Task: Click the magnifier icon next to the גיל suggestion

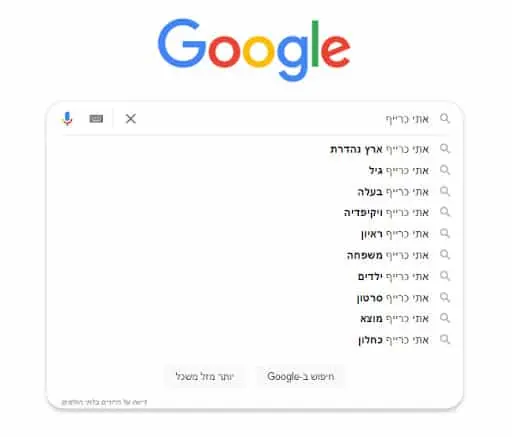Action: tap(445, 170)
